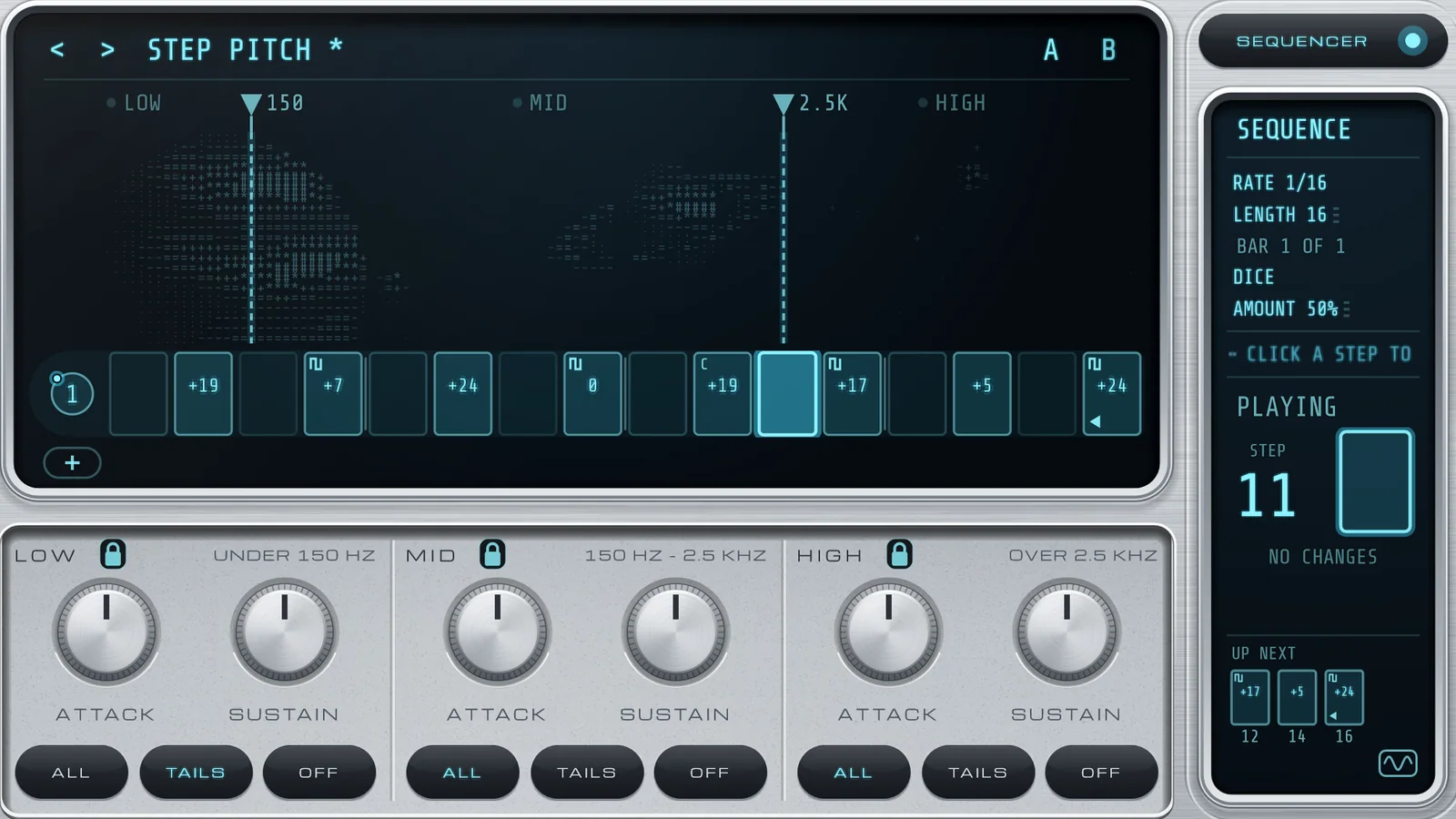This screenshot has height=819, width=1456.
Task: Adjust the HIGH SUSTAIN knob
Action: click(1067, 632)
